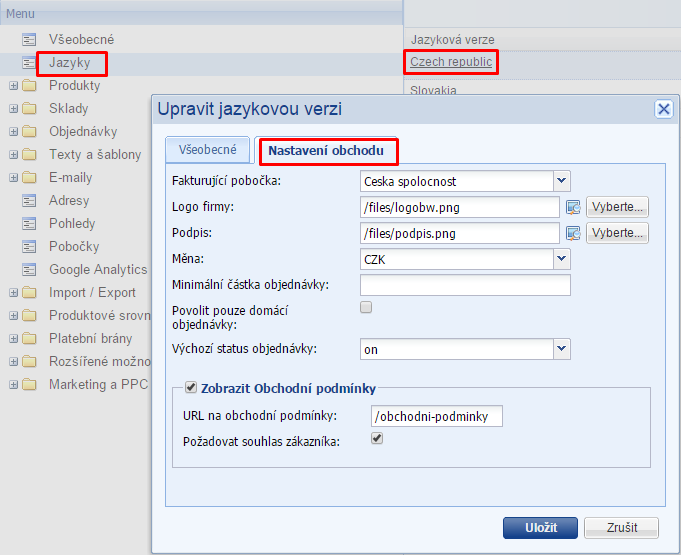Click the E-maily folder icon
Screen dimensions: 681x555
click(x=29, y=178)
